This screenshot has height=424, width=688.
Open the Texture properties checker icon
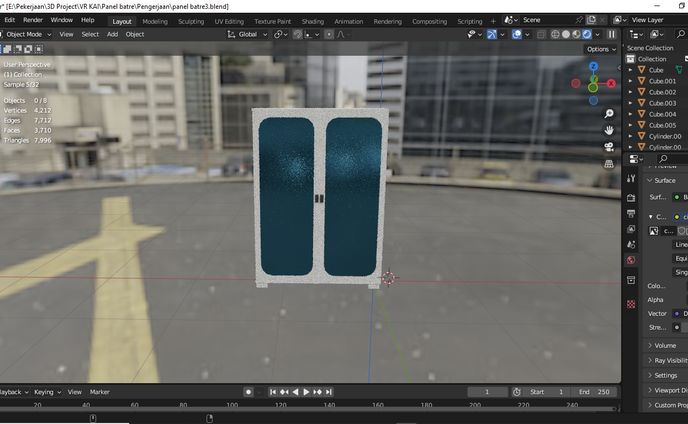pyautogui.click(x=631, y=304)
